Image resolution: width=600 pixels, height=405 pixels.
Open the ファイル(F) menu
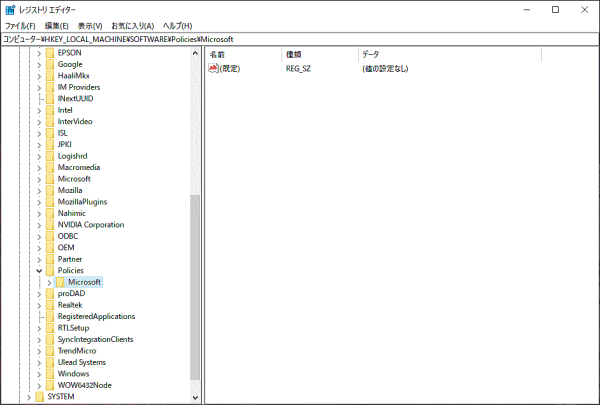point(20,26)
